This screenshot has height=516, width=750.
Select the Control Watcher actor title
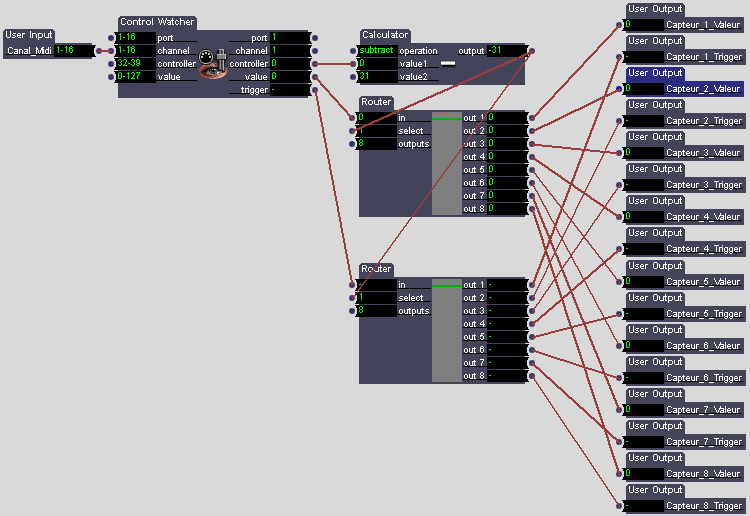click(x=157, y=22)
